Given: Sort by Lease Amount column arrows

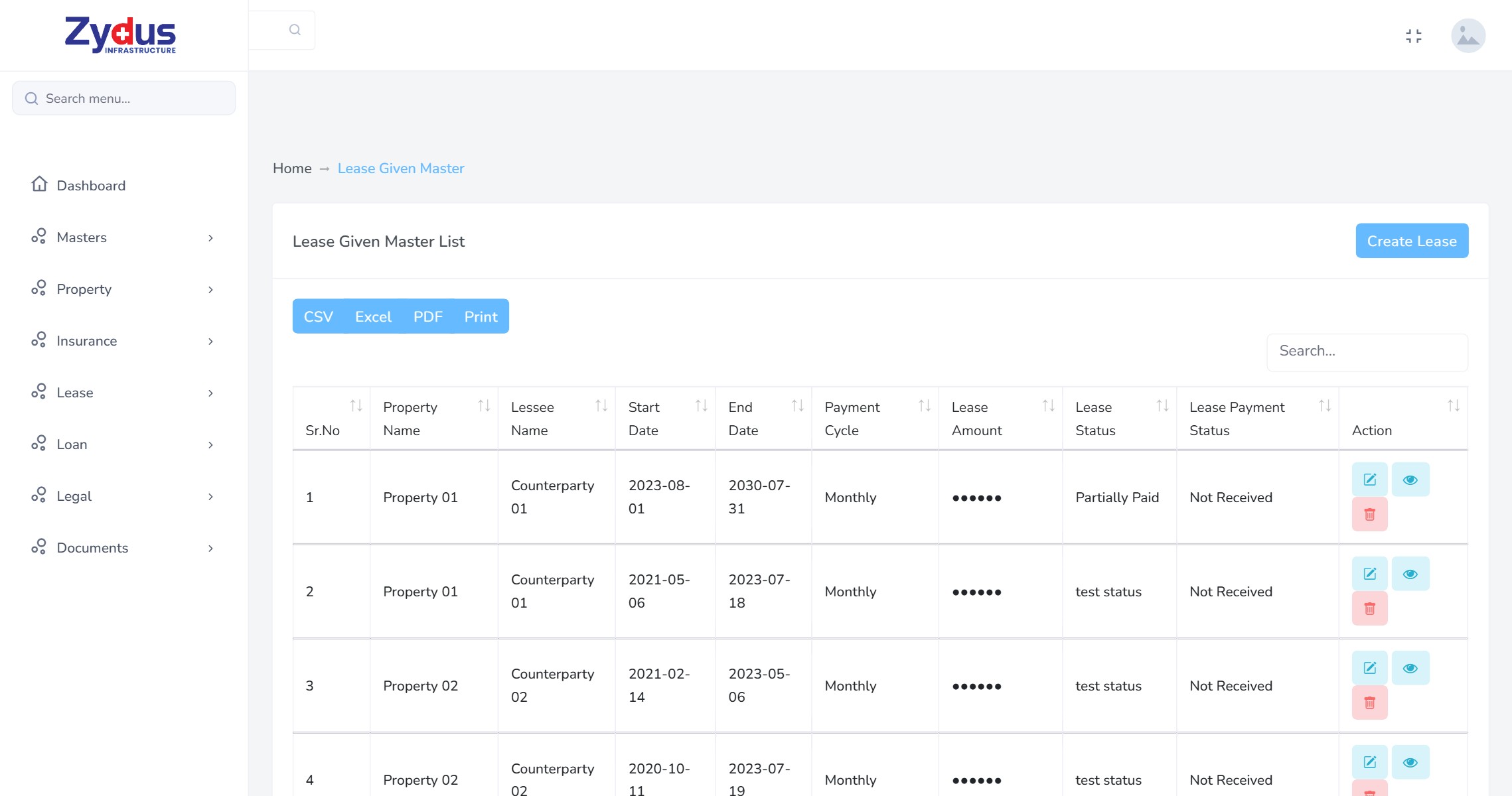Looking at the screenshot, I should click(1049, 405).
